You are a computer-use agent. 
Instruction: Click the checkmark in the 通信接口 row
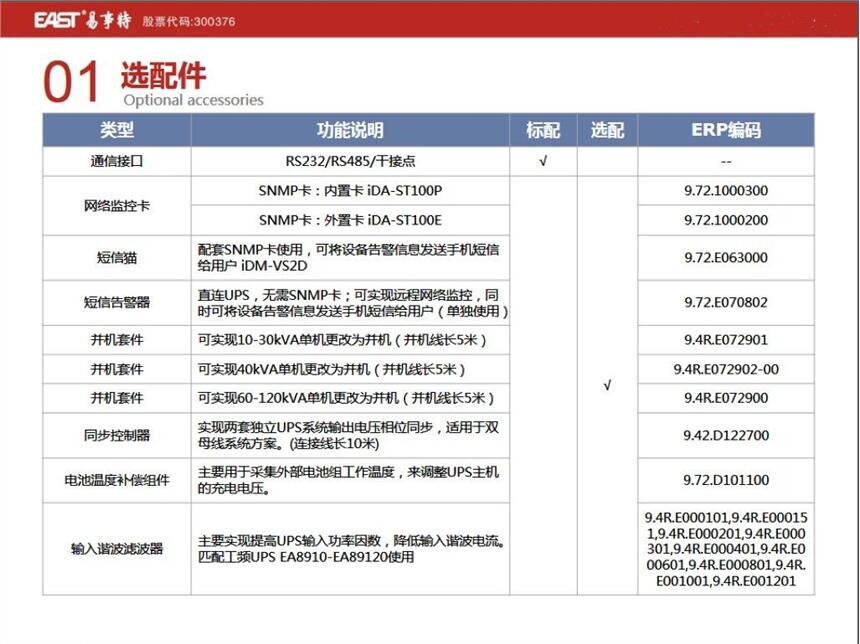coord(543,161)
